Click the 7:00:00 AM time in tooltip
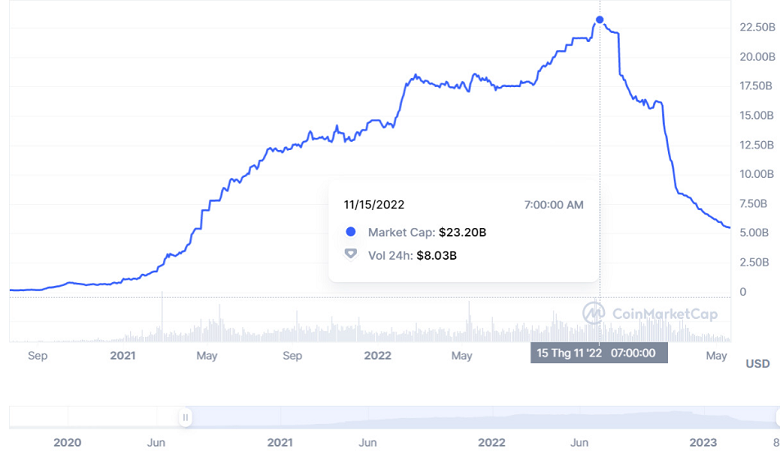The image size is (780, 451). pos(554,204)
